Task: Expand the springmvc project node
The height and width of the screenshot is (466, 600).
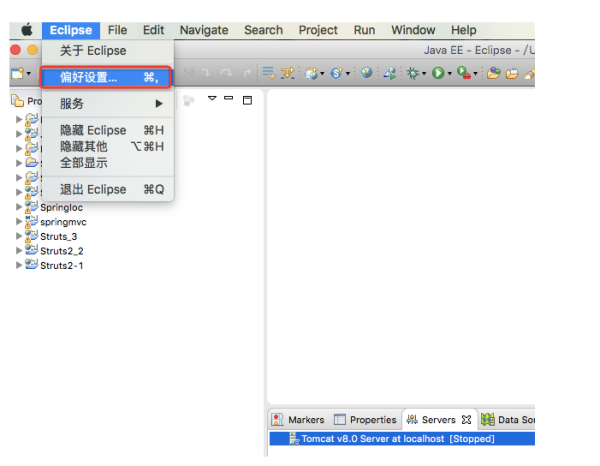Action: tap(19, 222)
